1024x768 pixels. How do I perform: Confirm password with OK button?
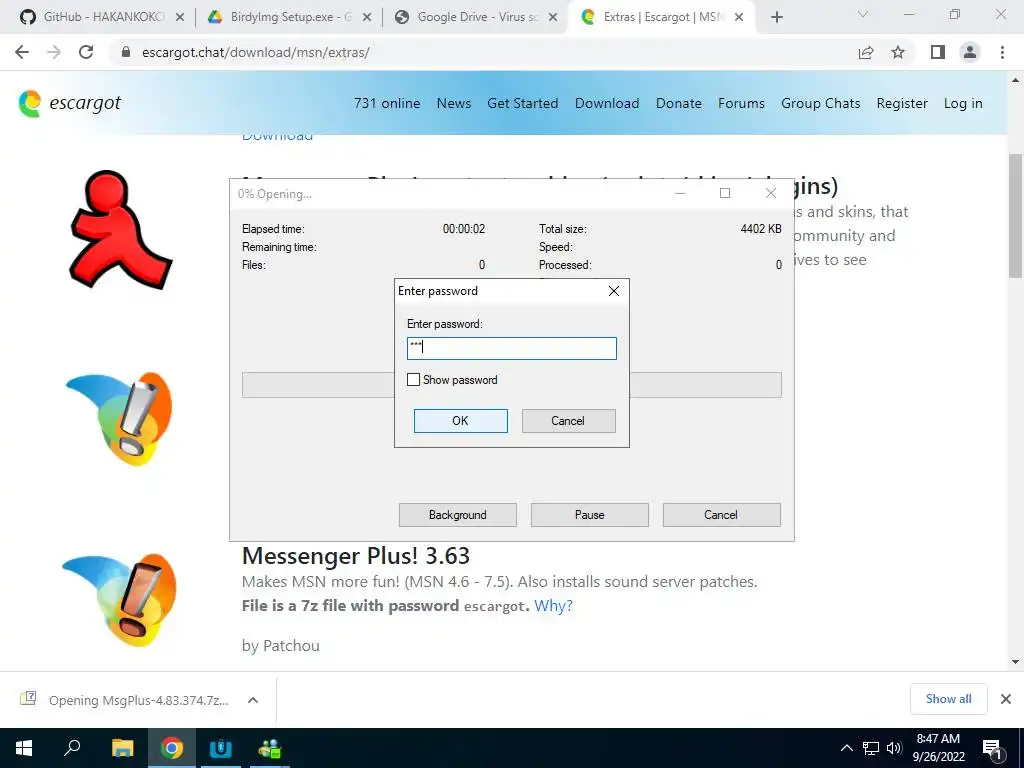pos(460,421)
